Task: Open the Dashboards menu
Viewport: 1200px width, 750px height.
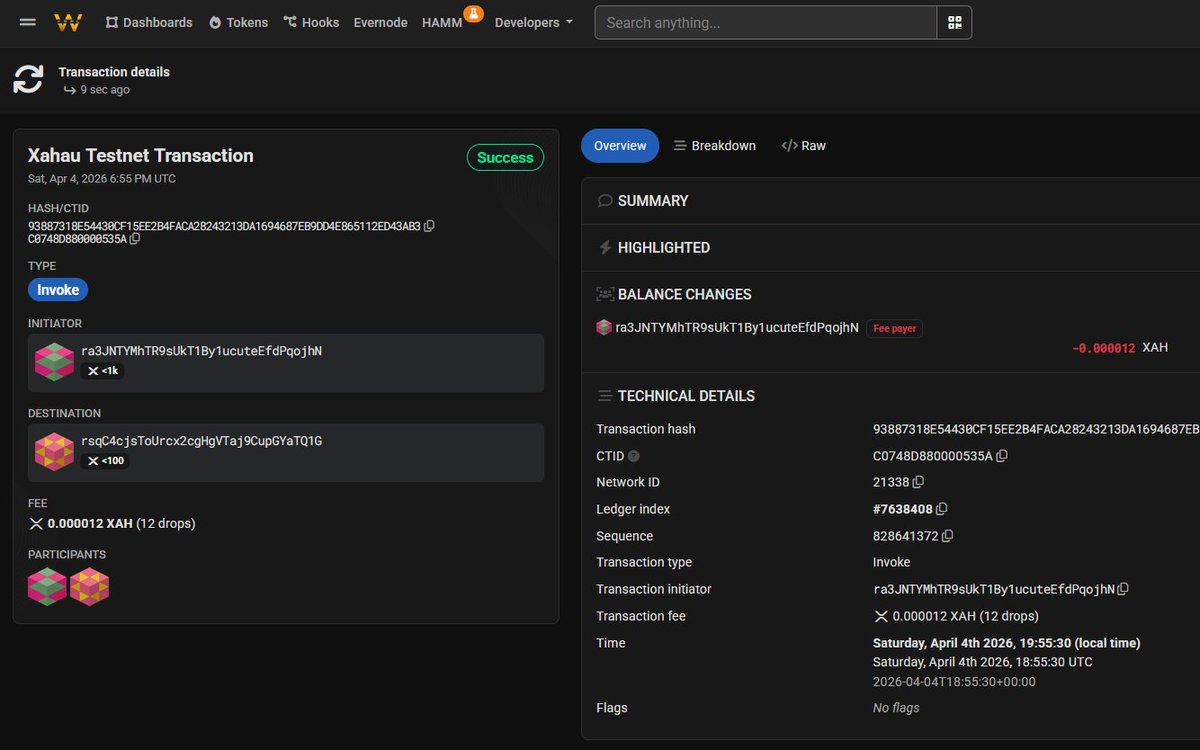Action: (149, 22)
